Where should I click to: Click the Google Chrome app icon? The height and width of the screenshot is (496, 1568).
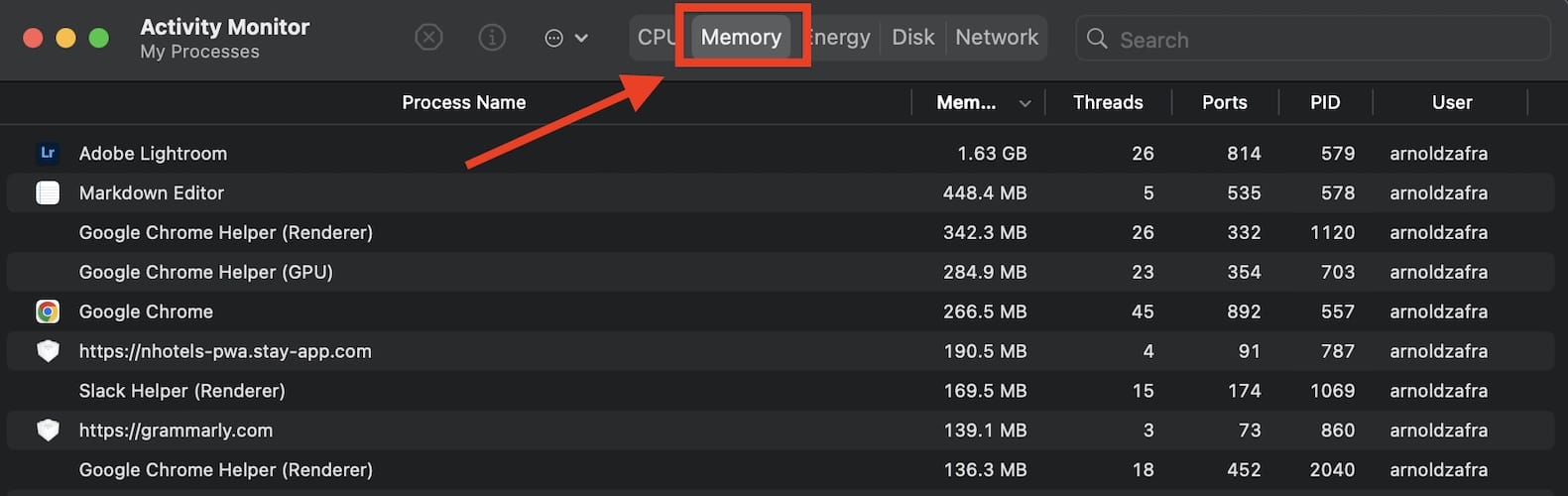[x=48, y=311]
